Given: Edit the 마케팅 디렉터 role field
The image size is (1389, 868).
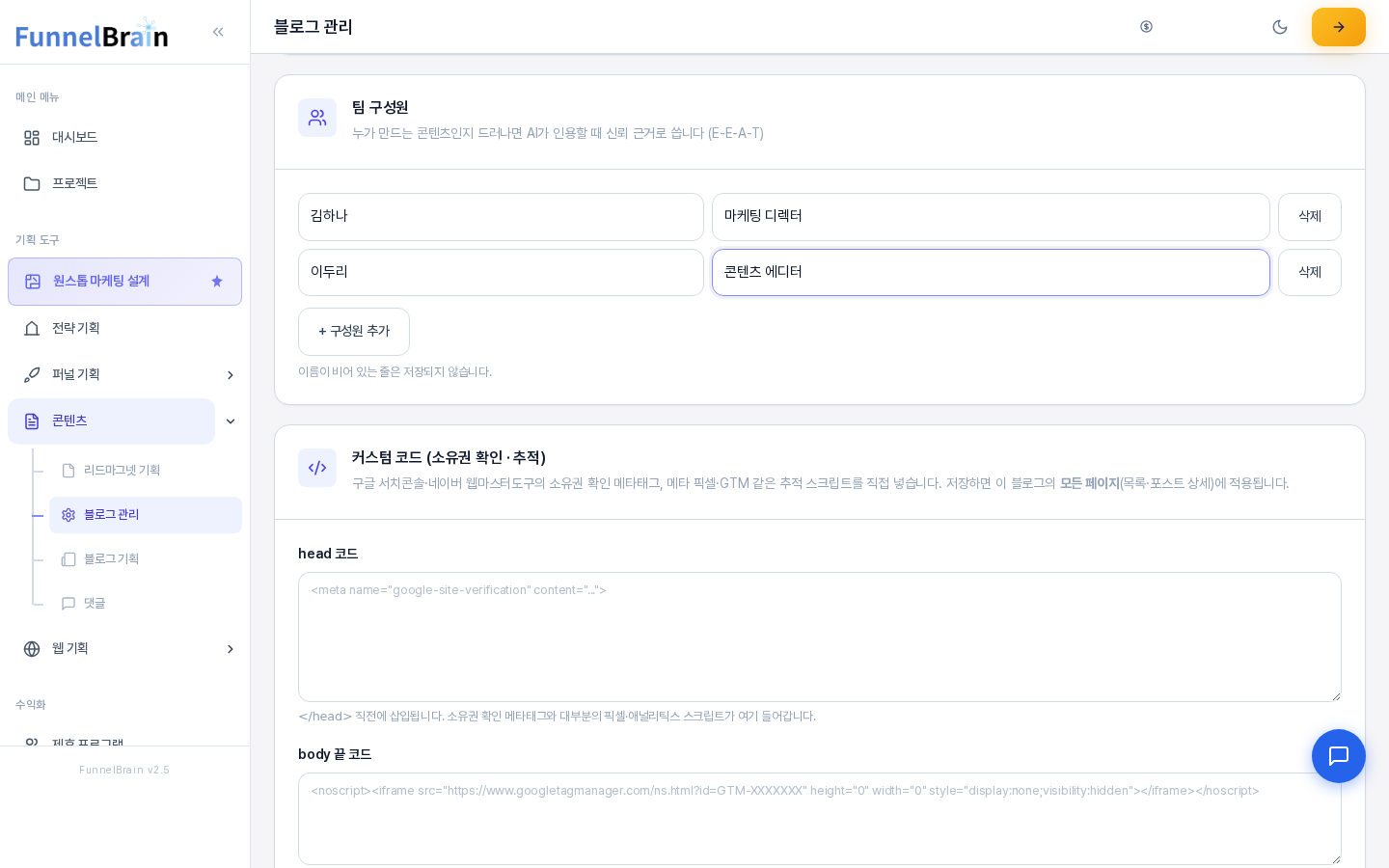Looking at the screenshot, I should tap(991, 217).
